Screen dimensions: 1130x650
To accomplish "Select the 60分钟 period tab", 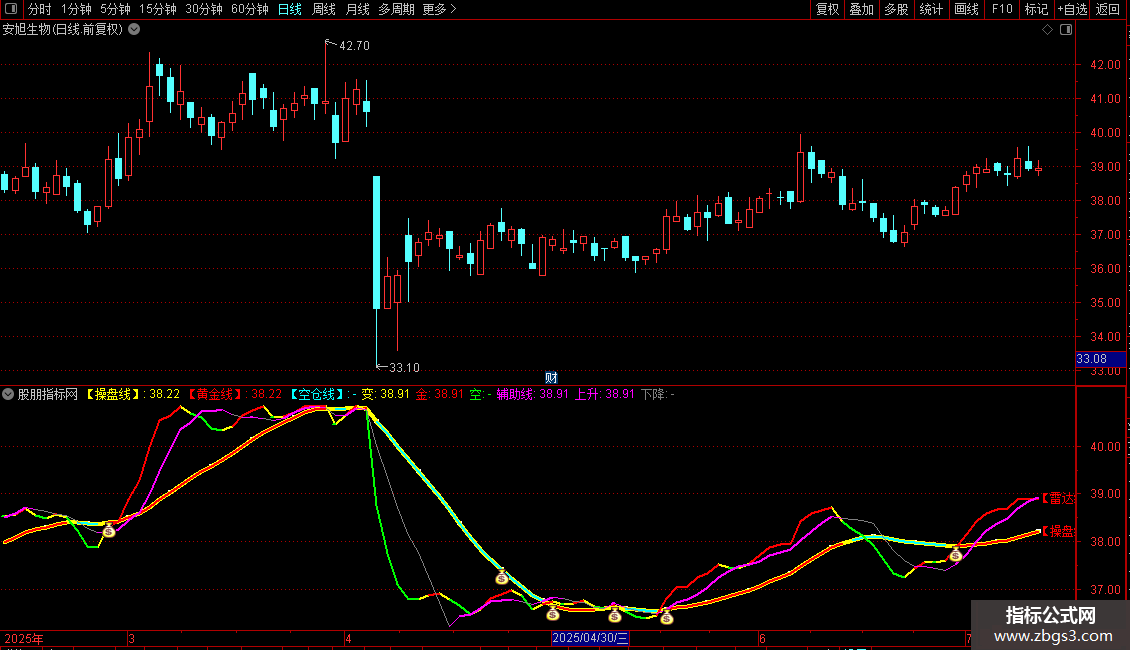I will pos(249,9).
